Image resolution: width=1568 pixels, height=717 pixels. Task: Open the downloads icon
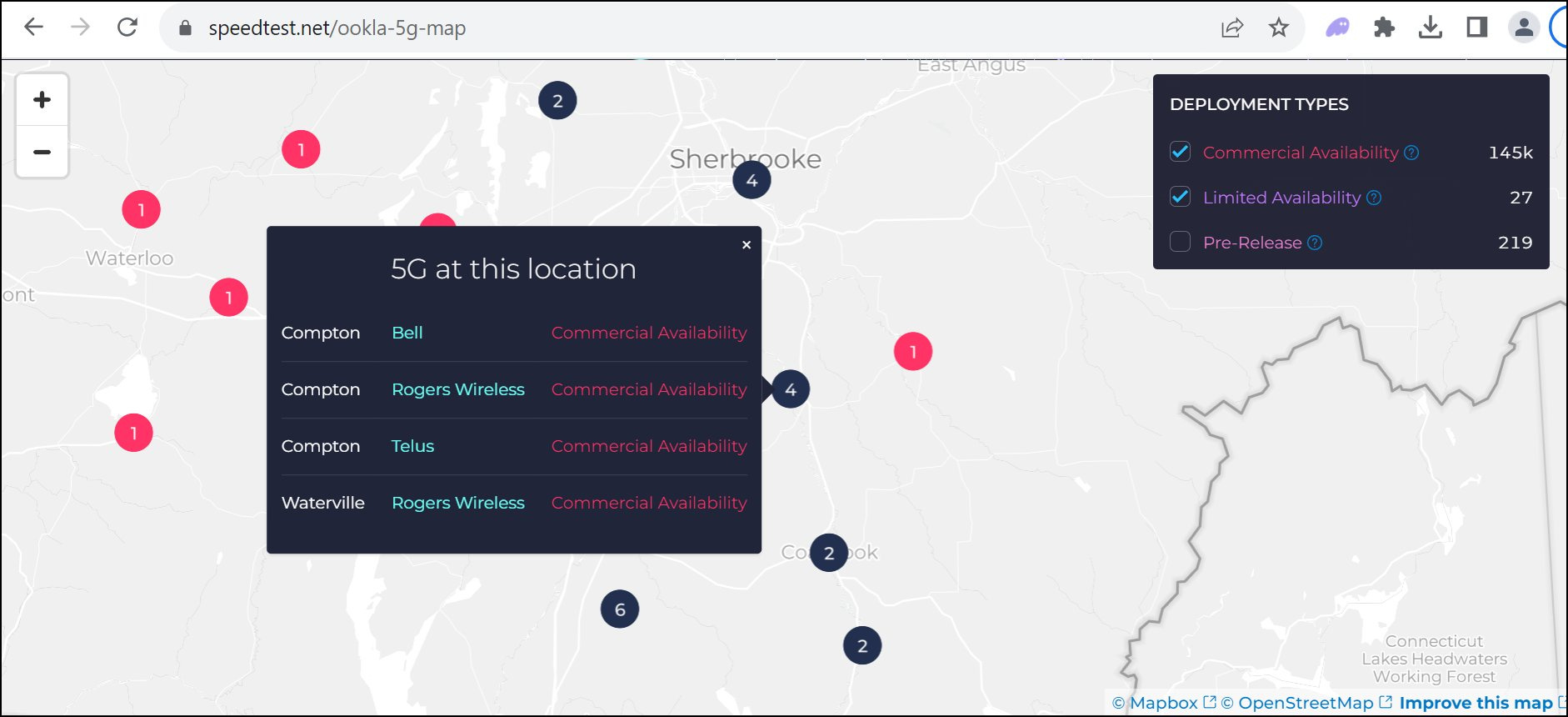tap(1431, 28)
